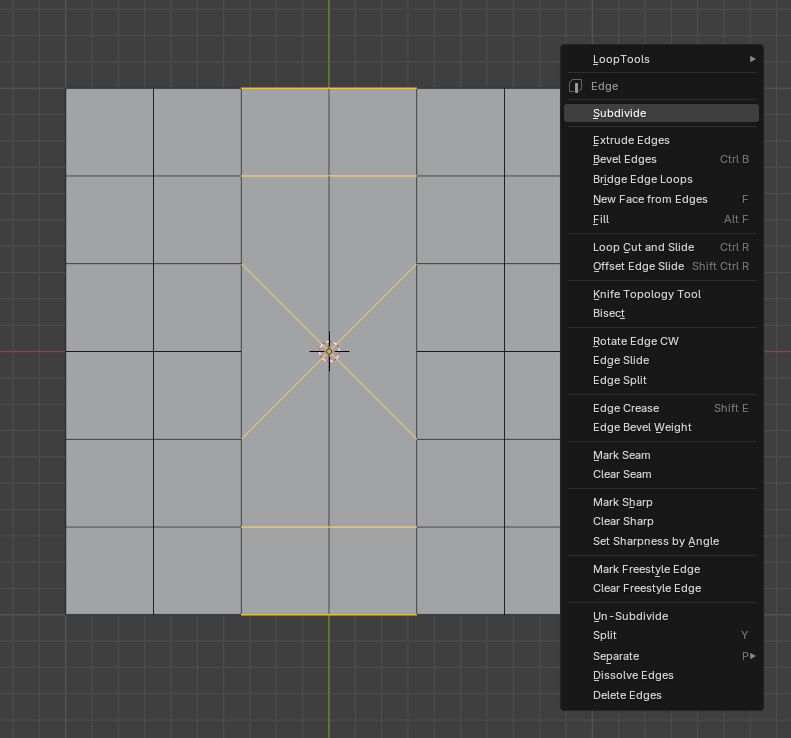Select Offset Edge Slide
The width and height of the screenshot is (791, 738).
click(661, 266)
